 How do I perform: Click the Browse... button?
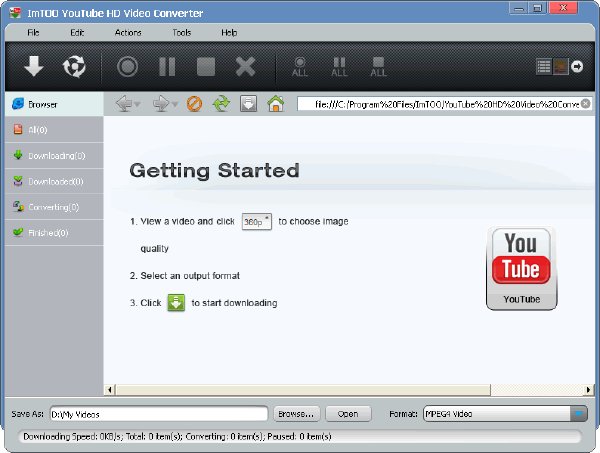(x=296, y=414)
